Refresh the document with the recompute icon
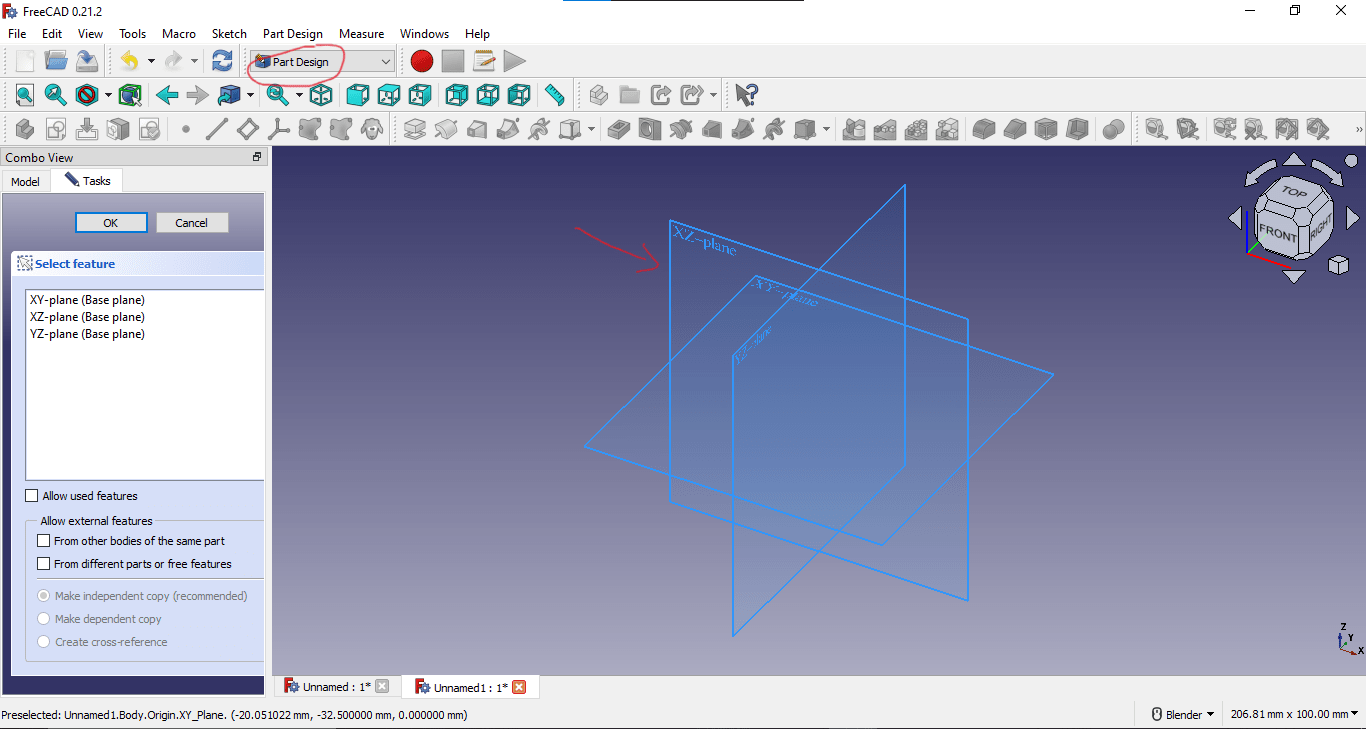1366x729 pixels. click(x=222, y=61)
